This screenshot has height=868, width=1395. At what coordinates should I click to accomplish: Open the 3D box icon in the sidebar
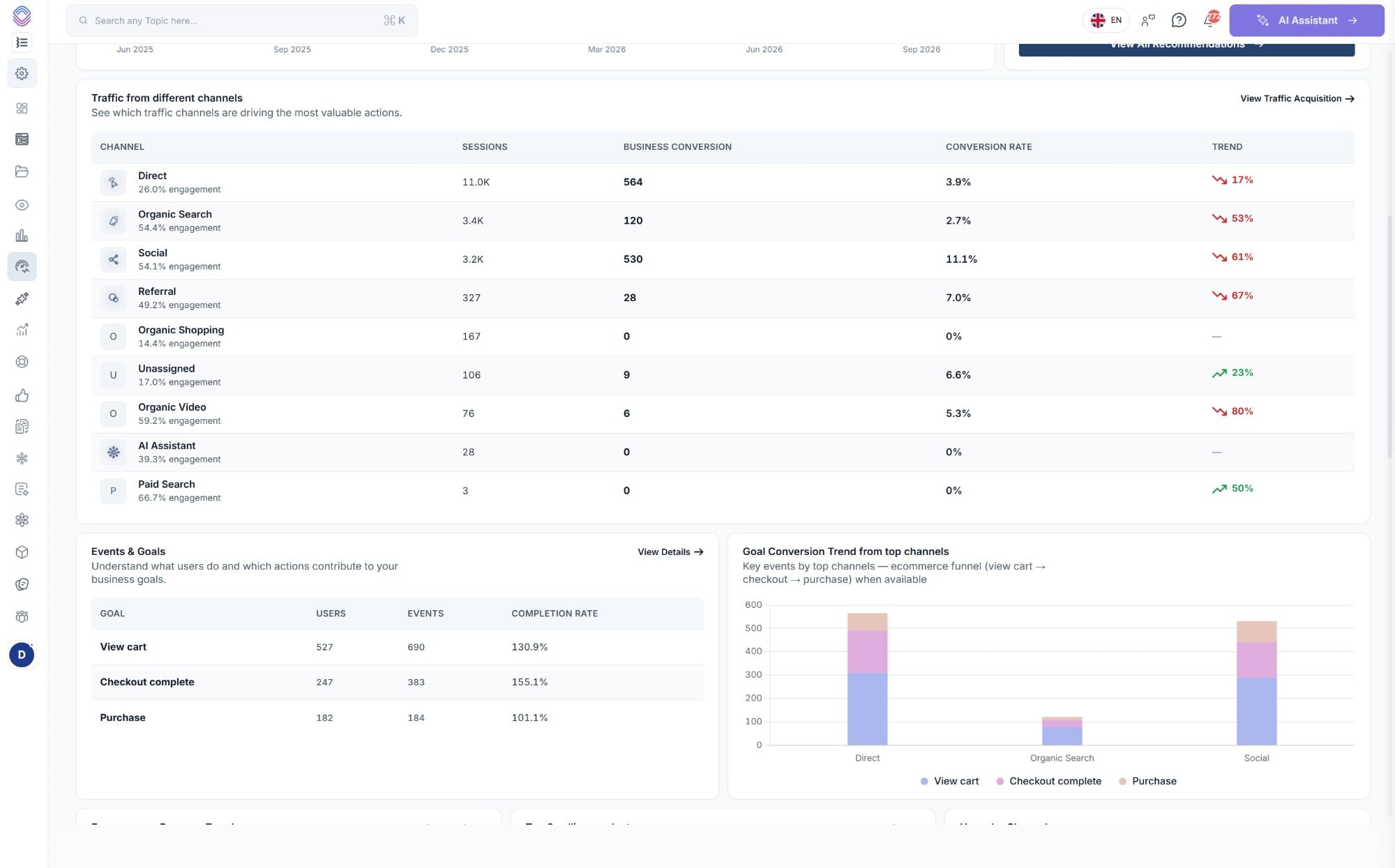22,552
